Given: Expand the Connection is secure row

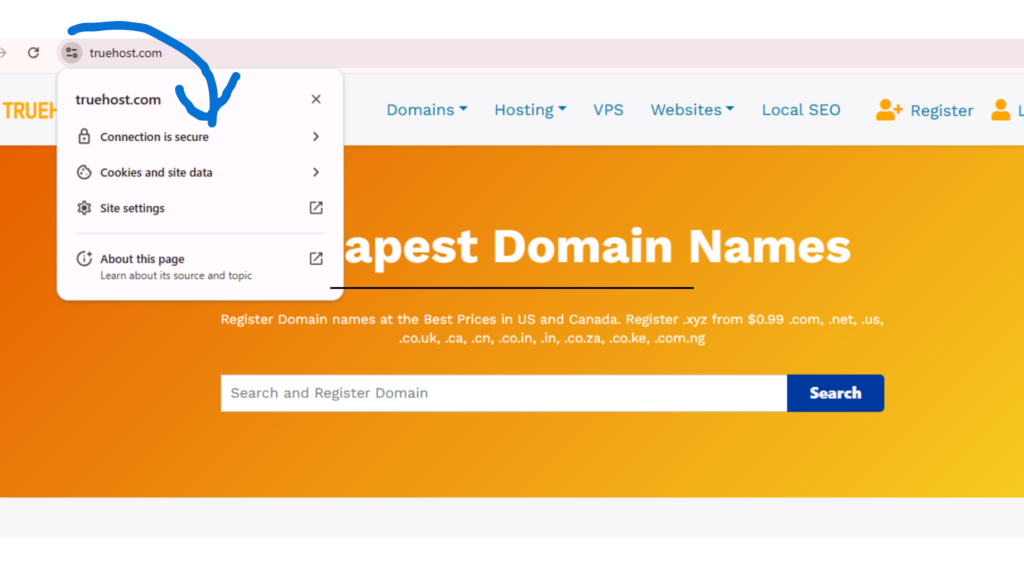Looking at the screenshot, I should pos(315,136).
